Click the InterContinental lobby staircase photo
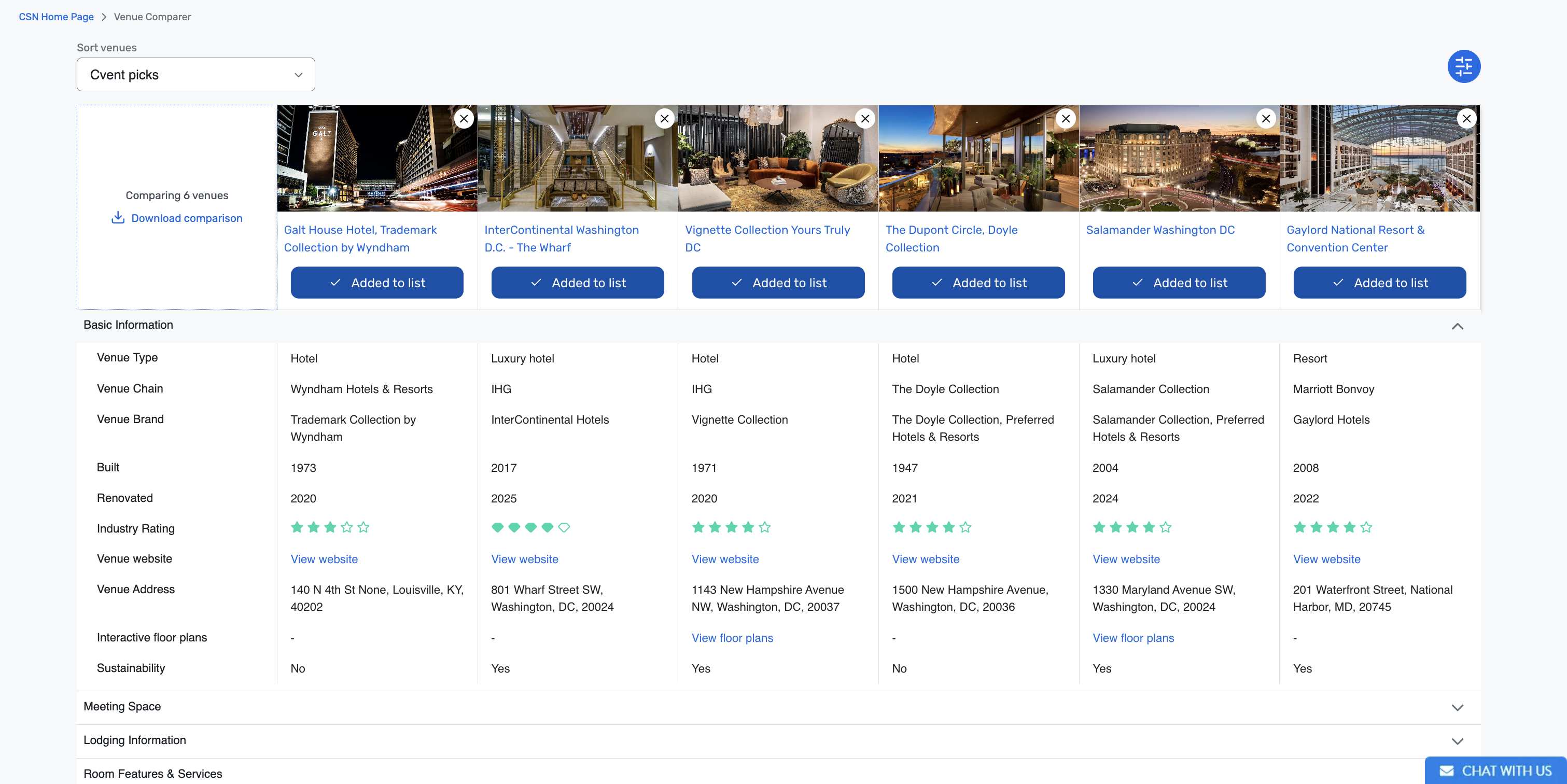 (x=577, y=158)
